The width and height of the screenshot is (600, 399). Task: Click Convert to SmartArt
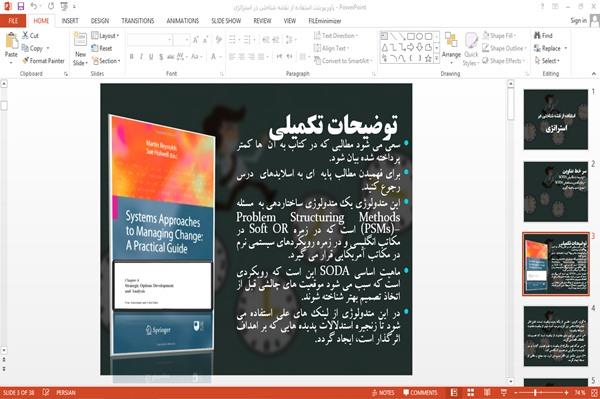click(343, 61)
